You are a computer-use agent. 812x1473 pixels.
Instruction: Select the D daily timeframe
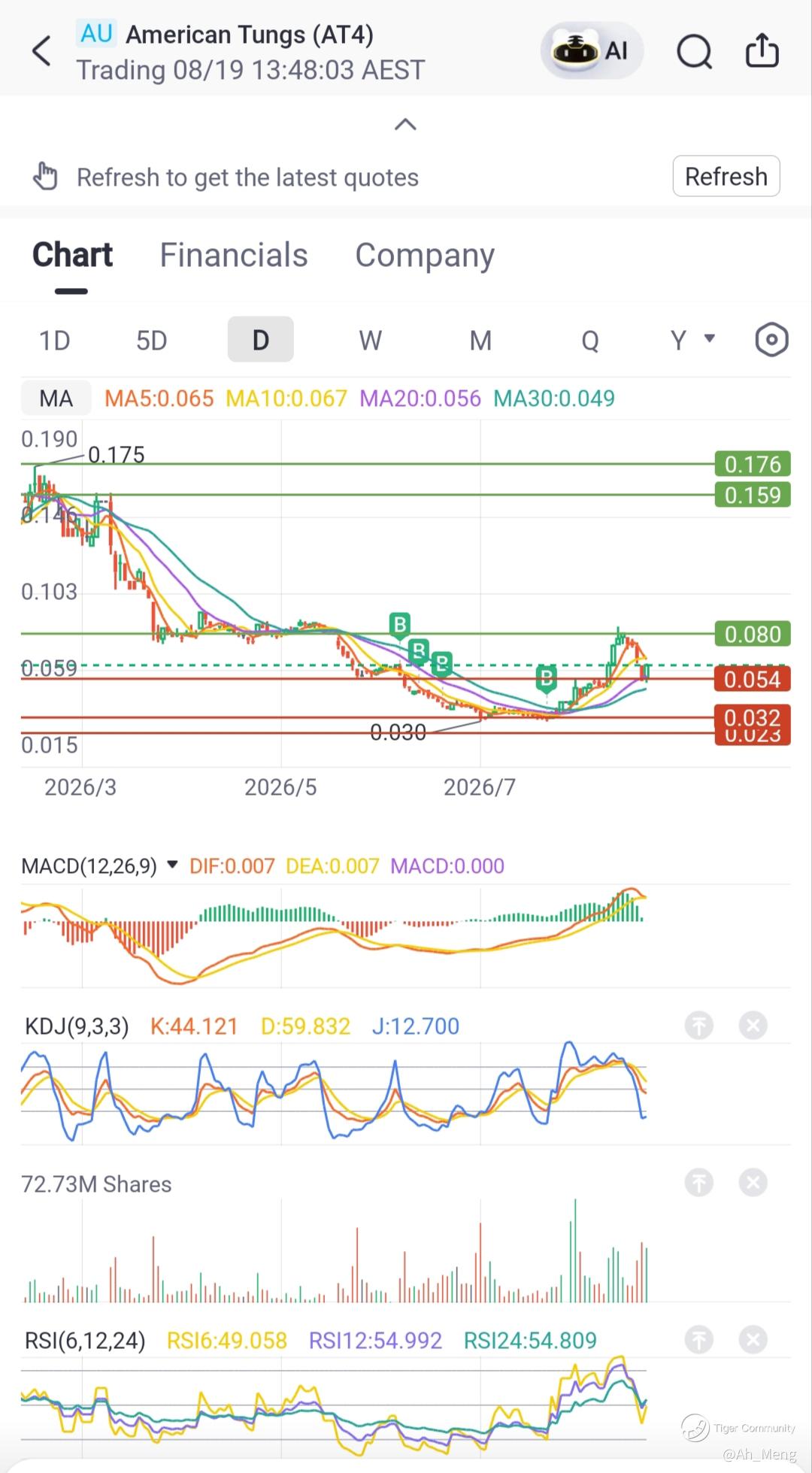(x=260, y=340)
